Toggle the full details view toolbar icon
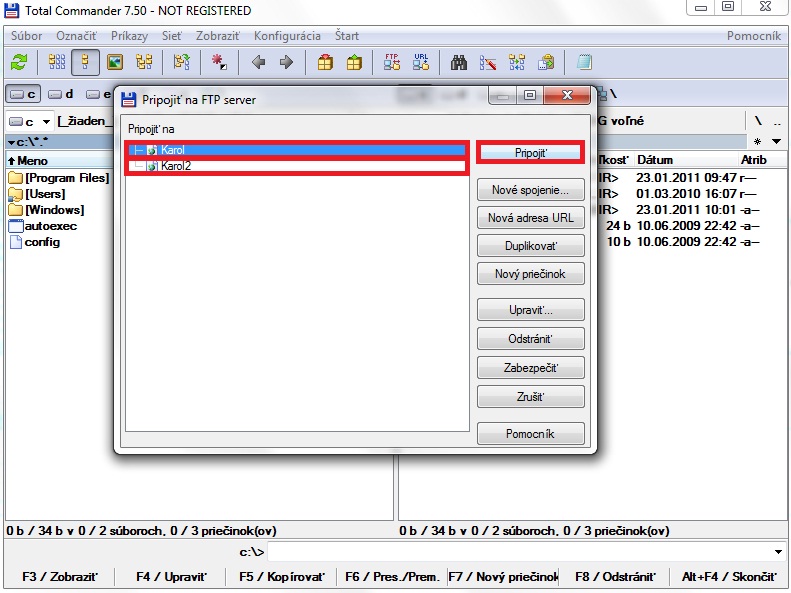The width and height of the screenshot is (791, 593). (x=85, y=63)
